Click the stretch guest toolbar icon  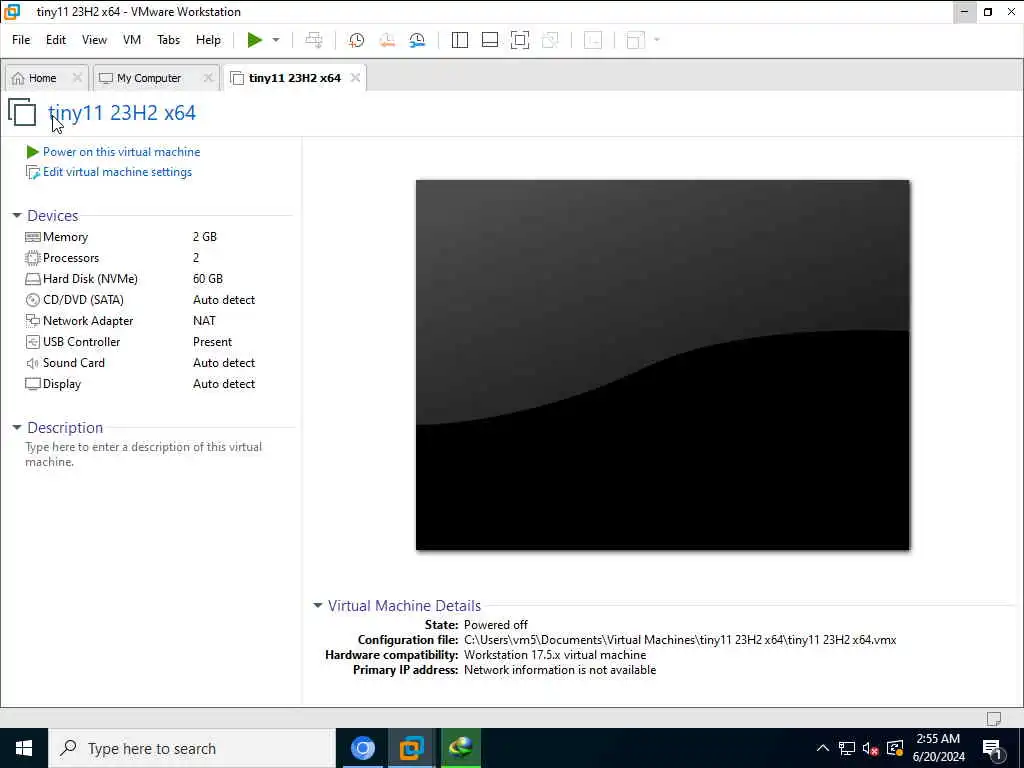tap(635, 40)
